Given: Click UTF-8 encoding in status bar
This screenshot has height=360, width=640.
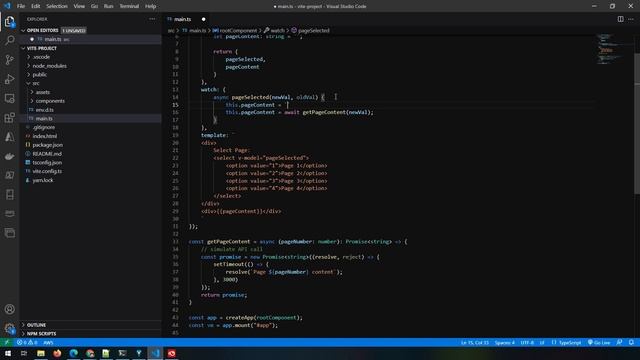Looking at the screenshot, I should (x=527, y=342).
